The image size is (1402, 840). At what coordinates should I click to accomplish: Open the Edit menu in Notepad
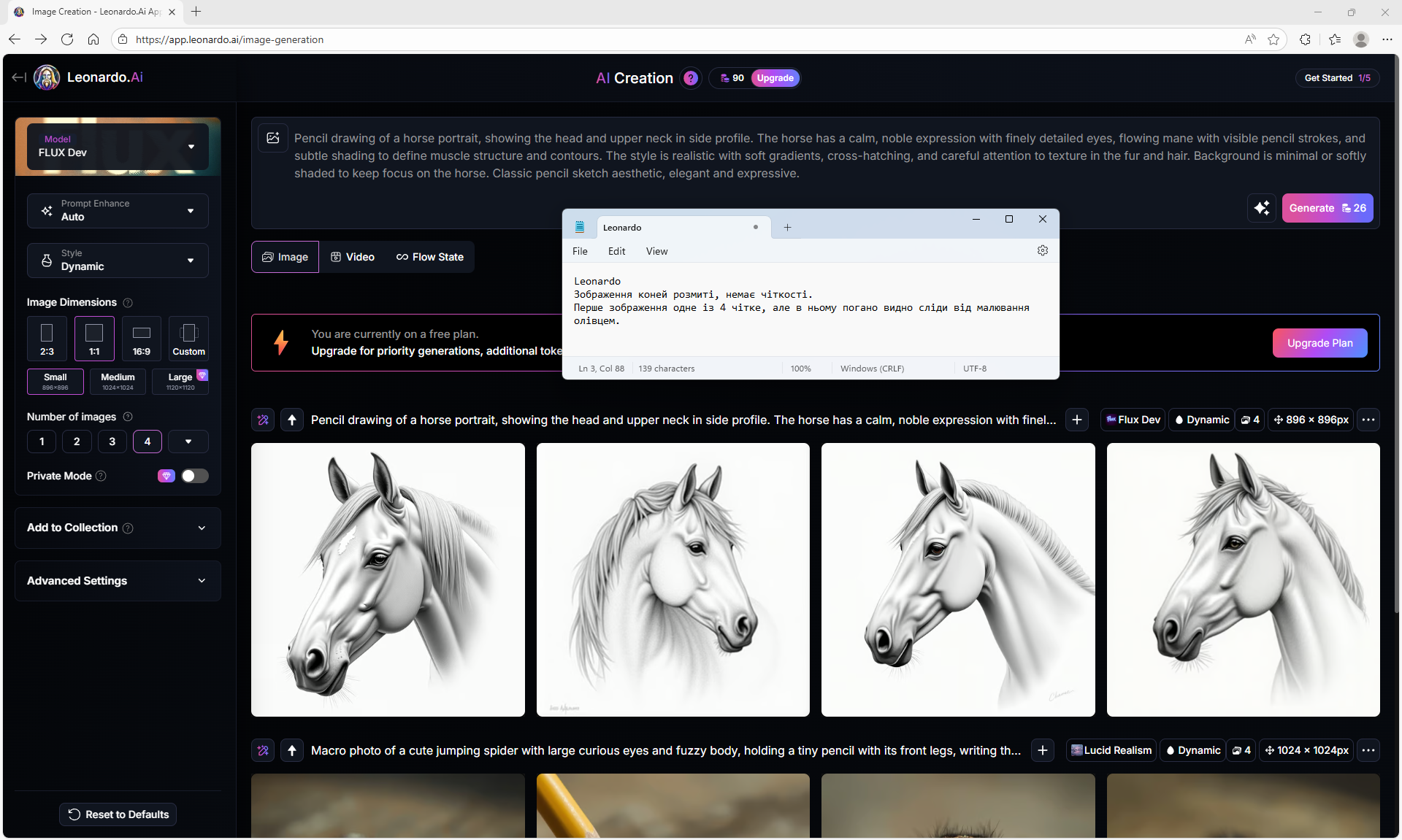click(x=616, y=251)
